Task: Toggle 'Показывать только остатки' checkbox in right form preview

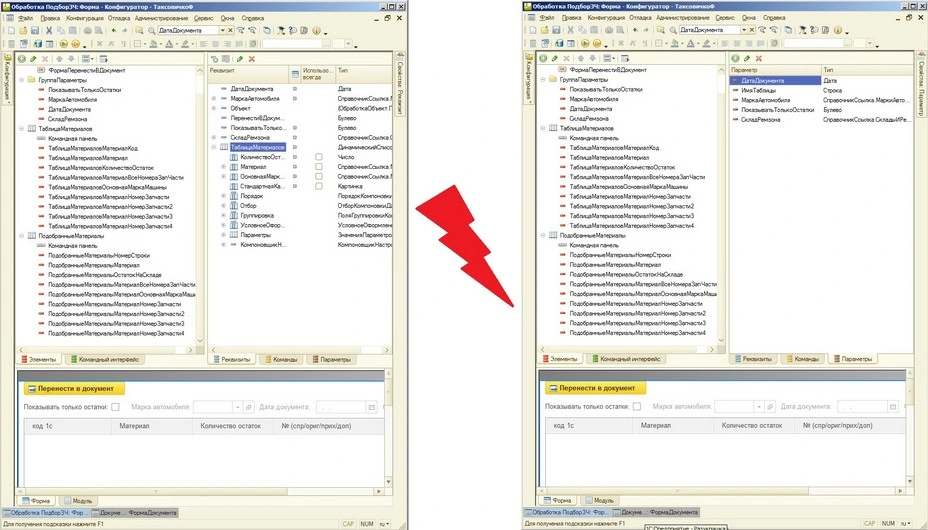Action: (x=634, y=407)
